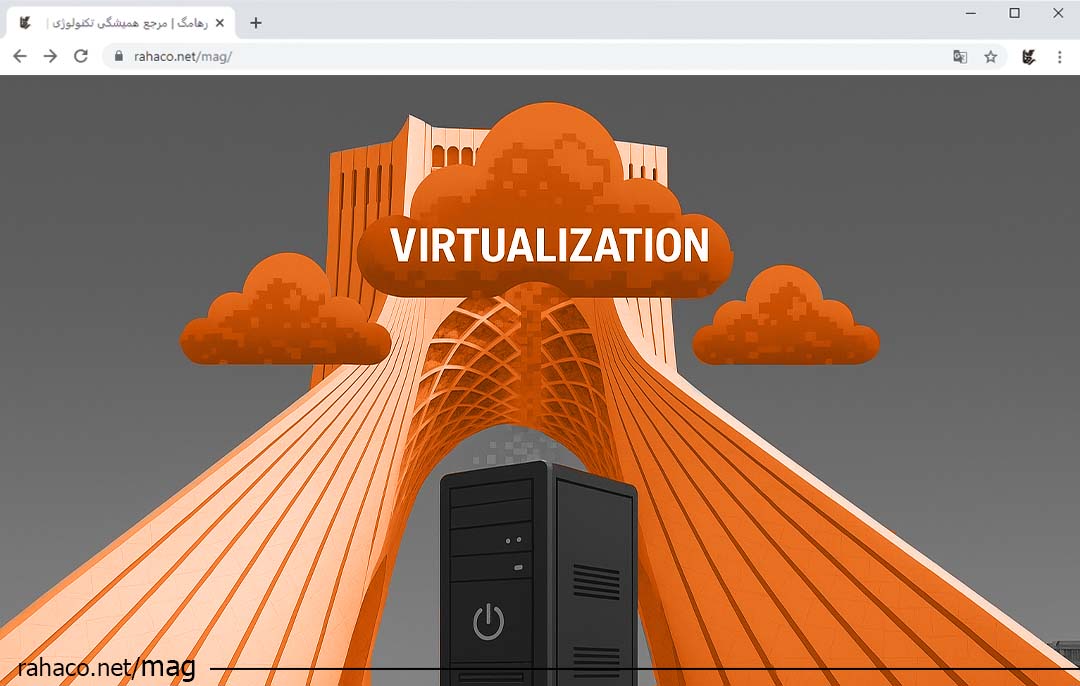This screenshot has height=686, width=1080.
Task: View site information via the padlock icon
Action: (x=118, y=56)
